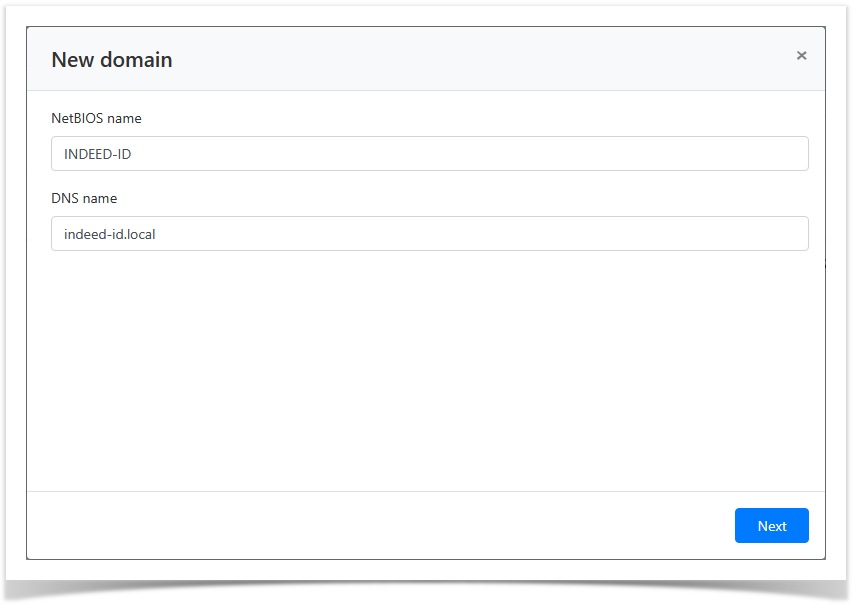Viewport: 860px width, 609px height.
Task: Advance the New domain wizard with Next
Action: [x=771, y=525]
